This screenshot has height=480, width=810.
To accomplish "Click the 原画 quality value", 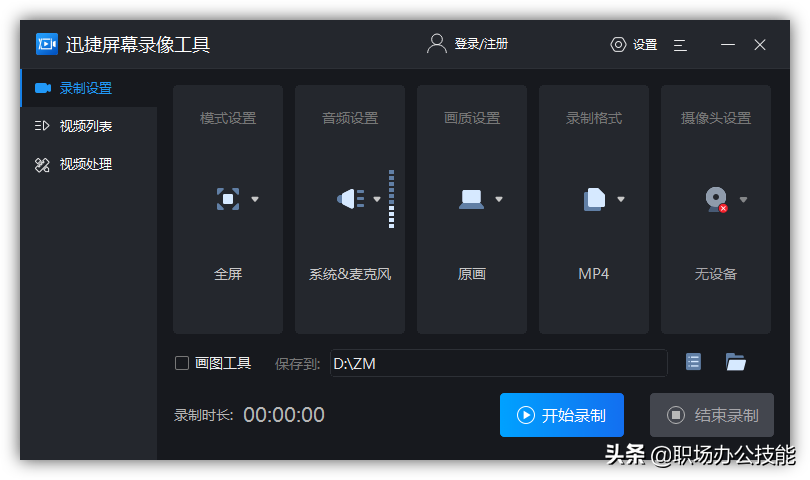I will pos(472,274).
